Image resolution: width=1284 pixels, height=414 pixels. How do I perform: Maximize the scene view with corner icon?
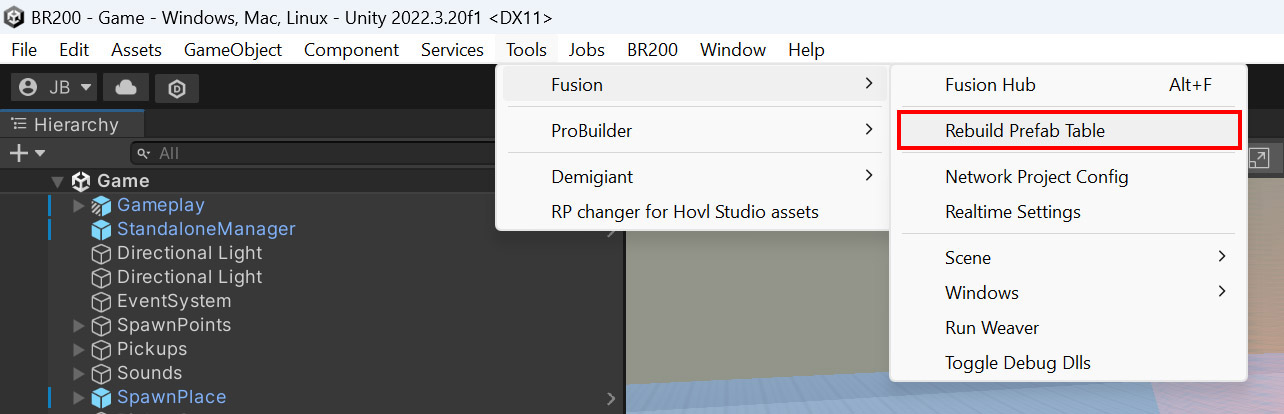click(1259, 158)
